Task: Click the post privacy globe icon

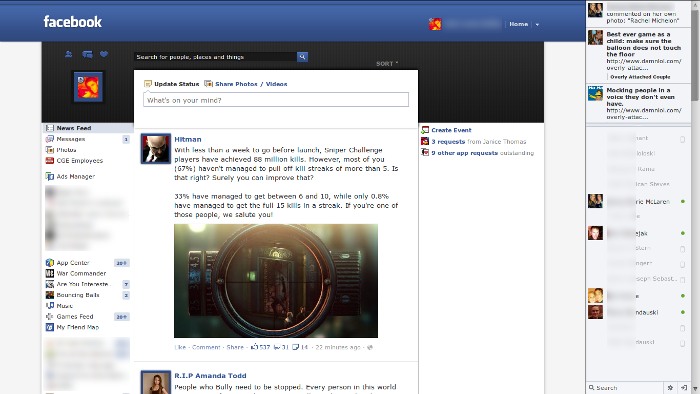Action: point(370,347)
